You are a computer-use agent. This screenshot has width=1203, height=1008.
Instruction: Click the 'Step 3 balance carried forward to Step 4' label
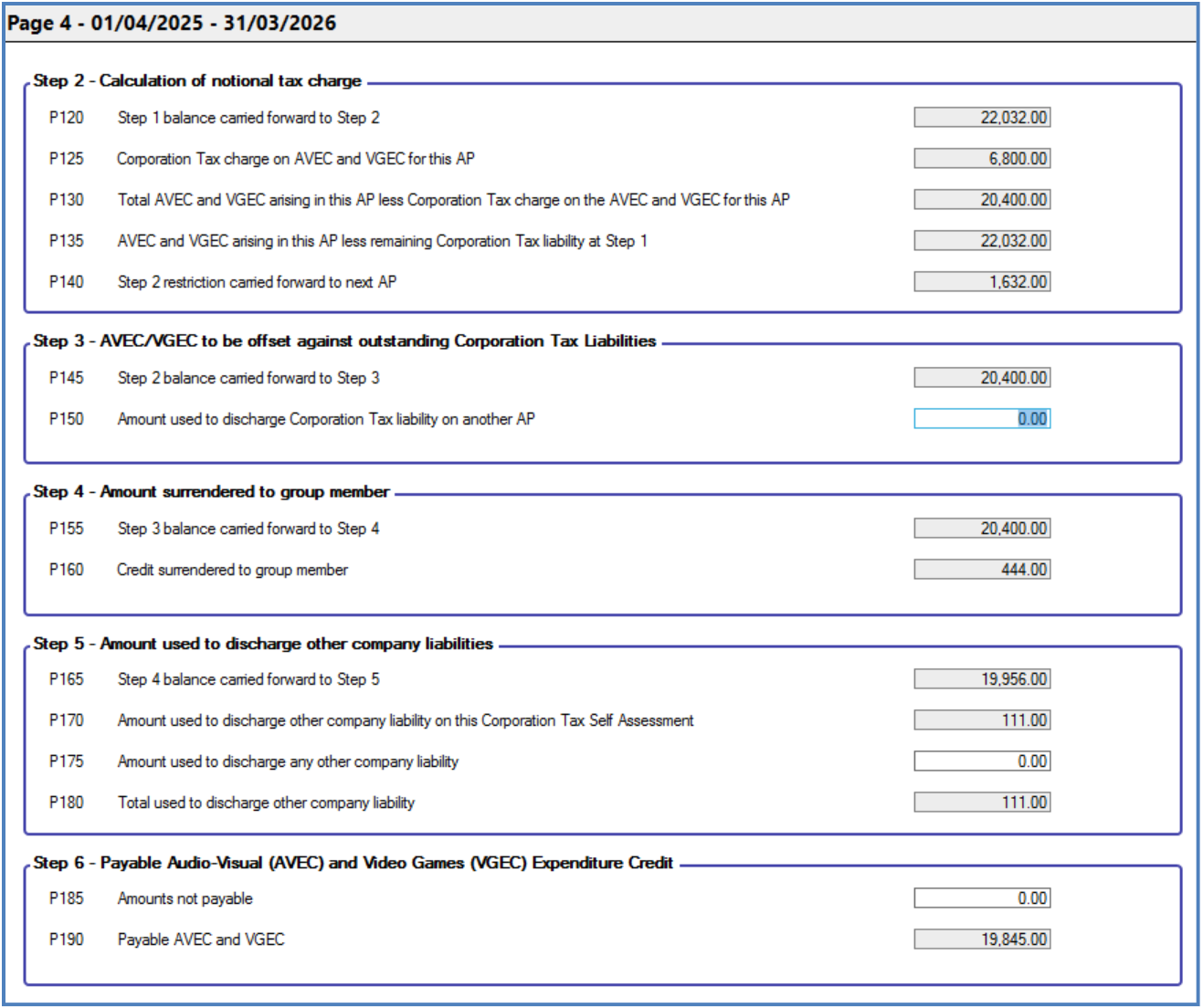(x=248, y=529)
